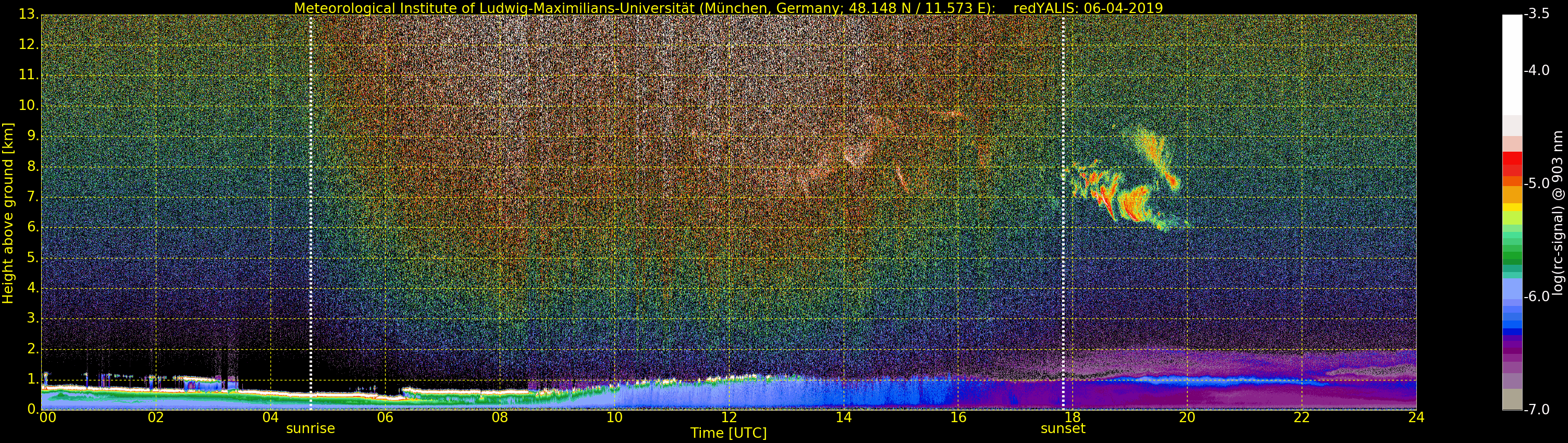Click the 'sunset' label below the time axis
The image size is (1568, 443).
click(1063, 428)
